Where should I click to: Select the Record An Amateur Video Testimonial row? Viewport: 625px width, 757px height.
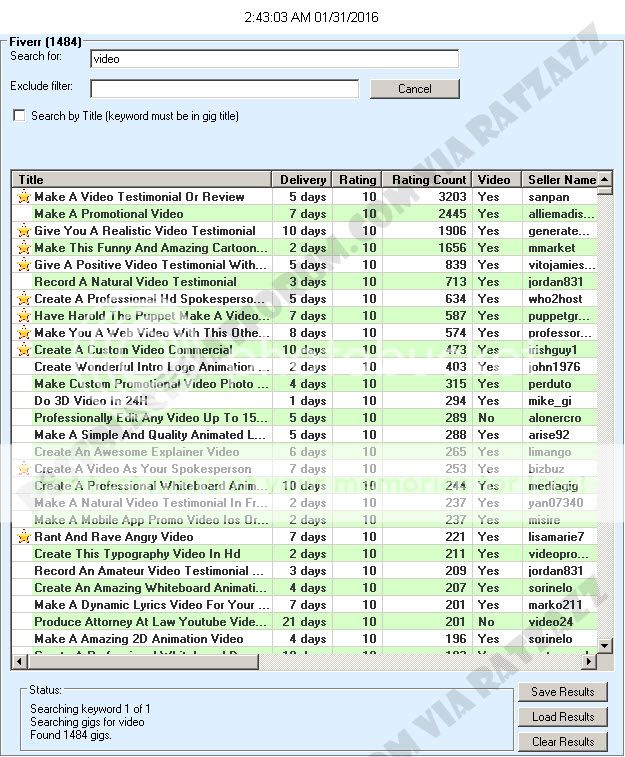(305, 571)
